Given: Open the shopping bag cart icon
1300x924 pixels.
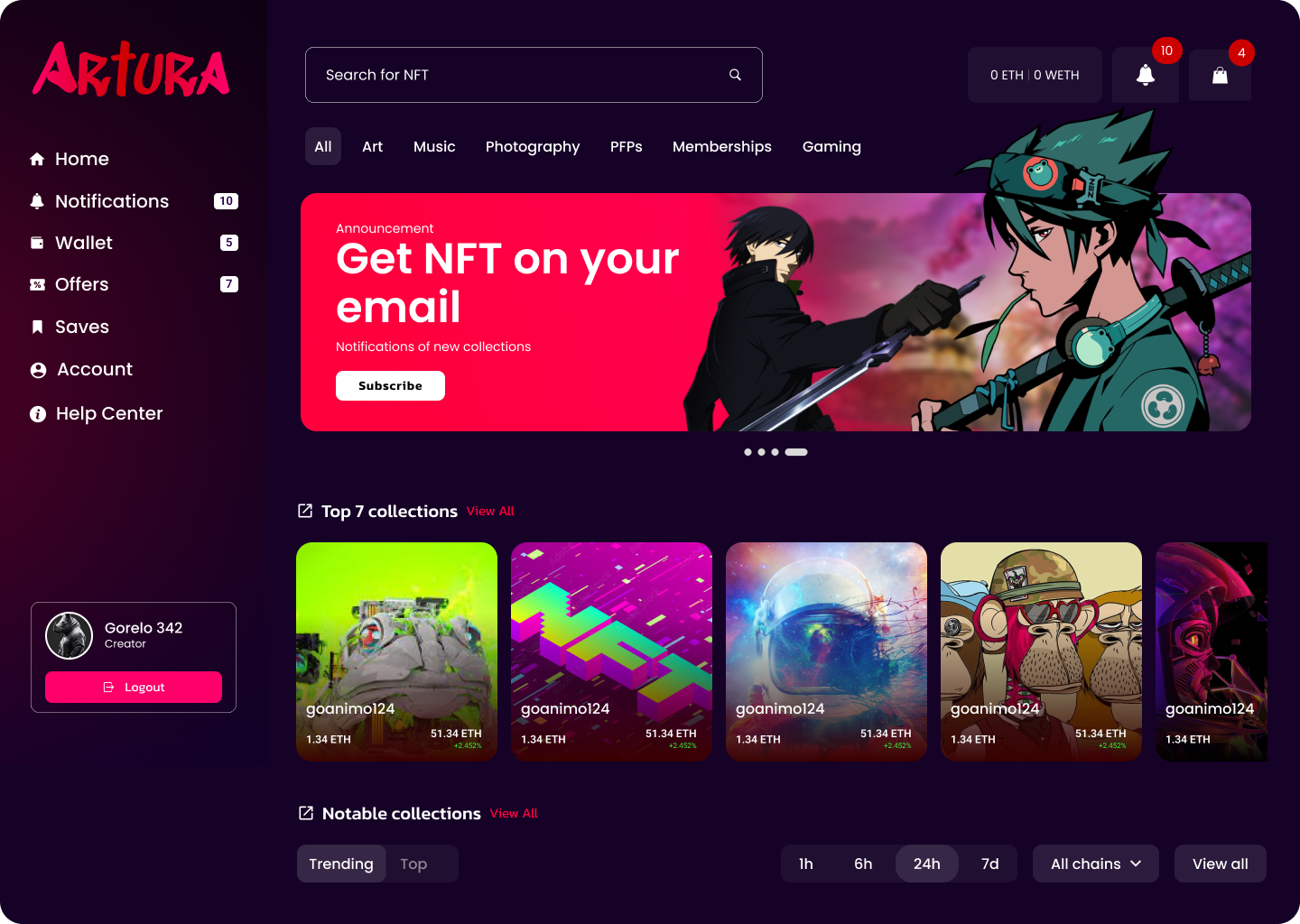Looking at the screenshot, I should (1220, 75).
